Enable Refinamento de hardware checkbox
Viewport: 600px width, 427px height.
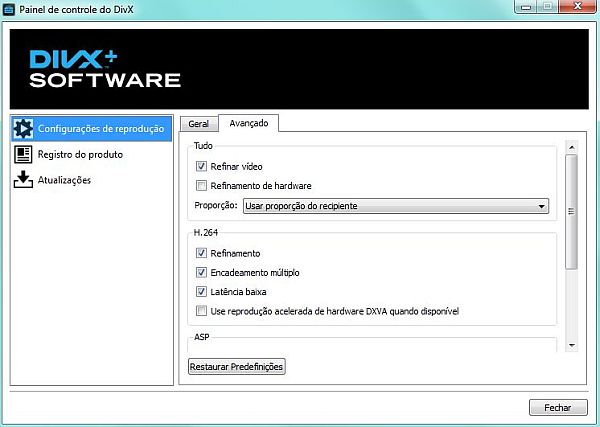click(201, 186)
